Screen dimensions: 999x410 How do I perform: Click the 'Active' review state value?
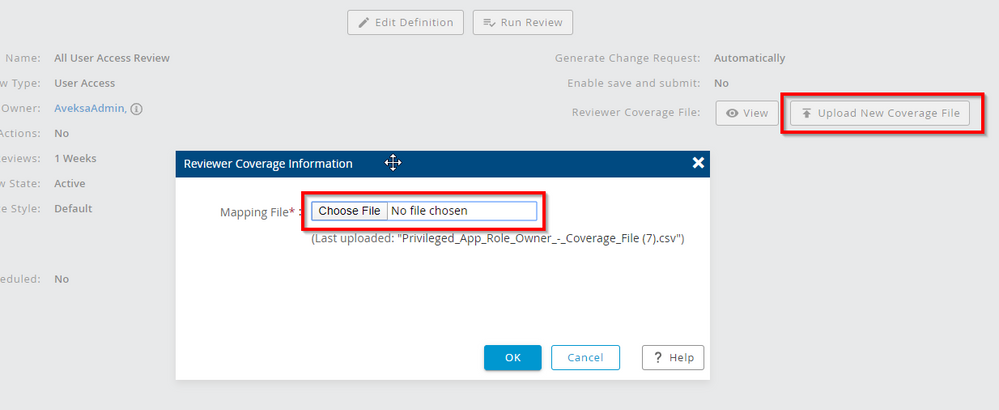click(x=70, y=184)
